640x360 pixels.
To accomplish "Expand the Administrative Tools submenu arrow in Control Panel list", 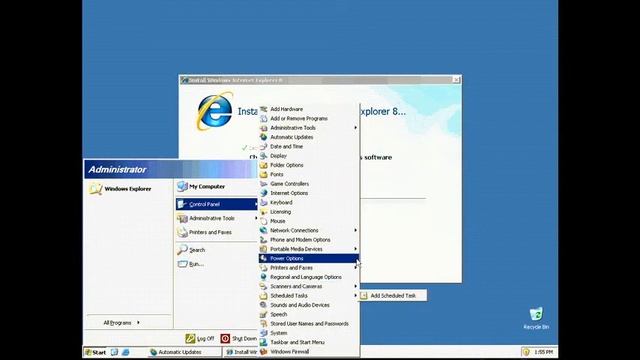I will coord(356,128).
